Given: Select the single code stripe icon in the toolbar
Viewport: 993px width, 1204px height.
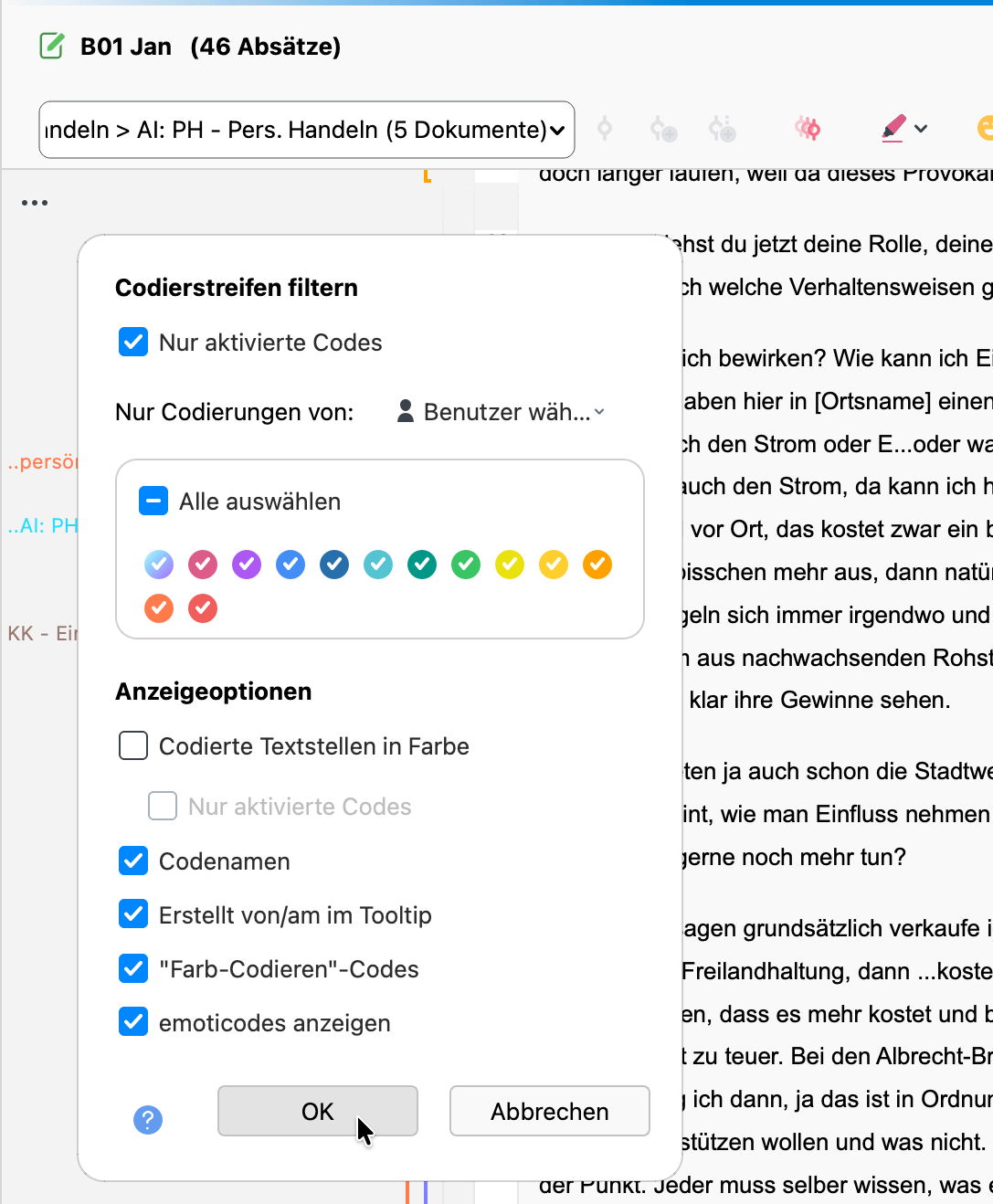Looking at the screenshot, I should pyautogui.click(x=605, y=129).
